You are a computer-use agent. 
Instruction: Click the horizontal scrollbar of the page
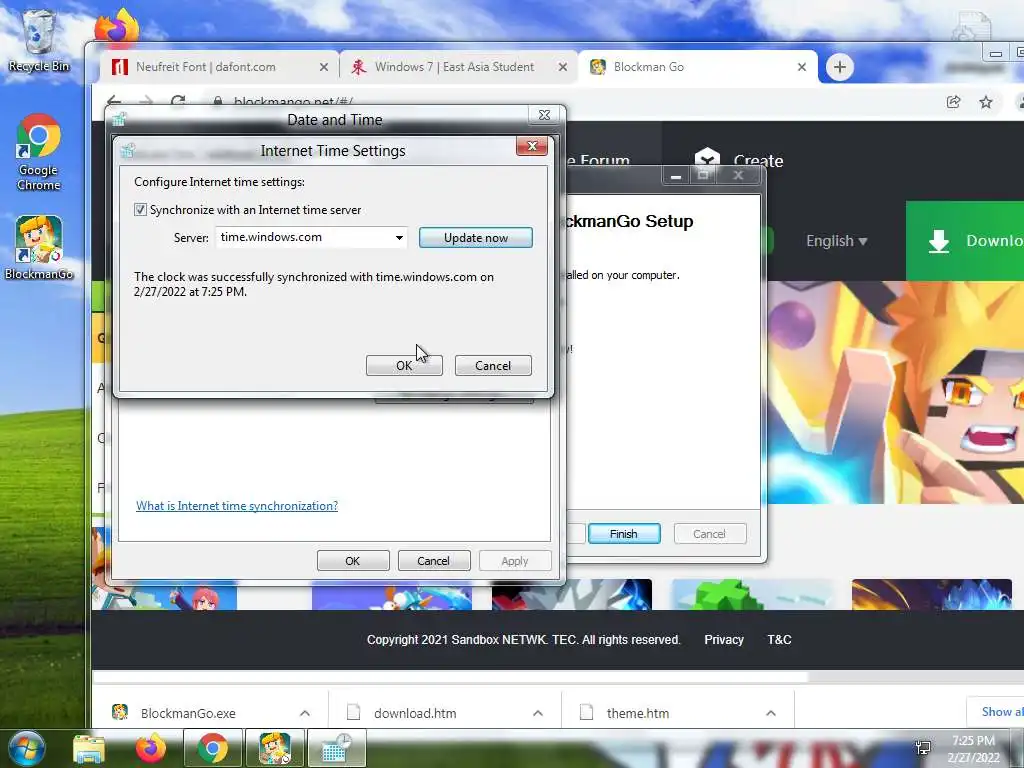(x=451, y=677)
